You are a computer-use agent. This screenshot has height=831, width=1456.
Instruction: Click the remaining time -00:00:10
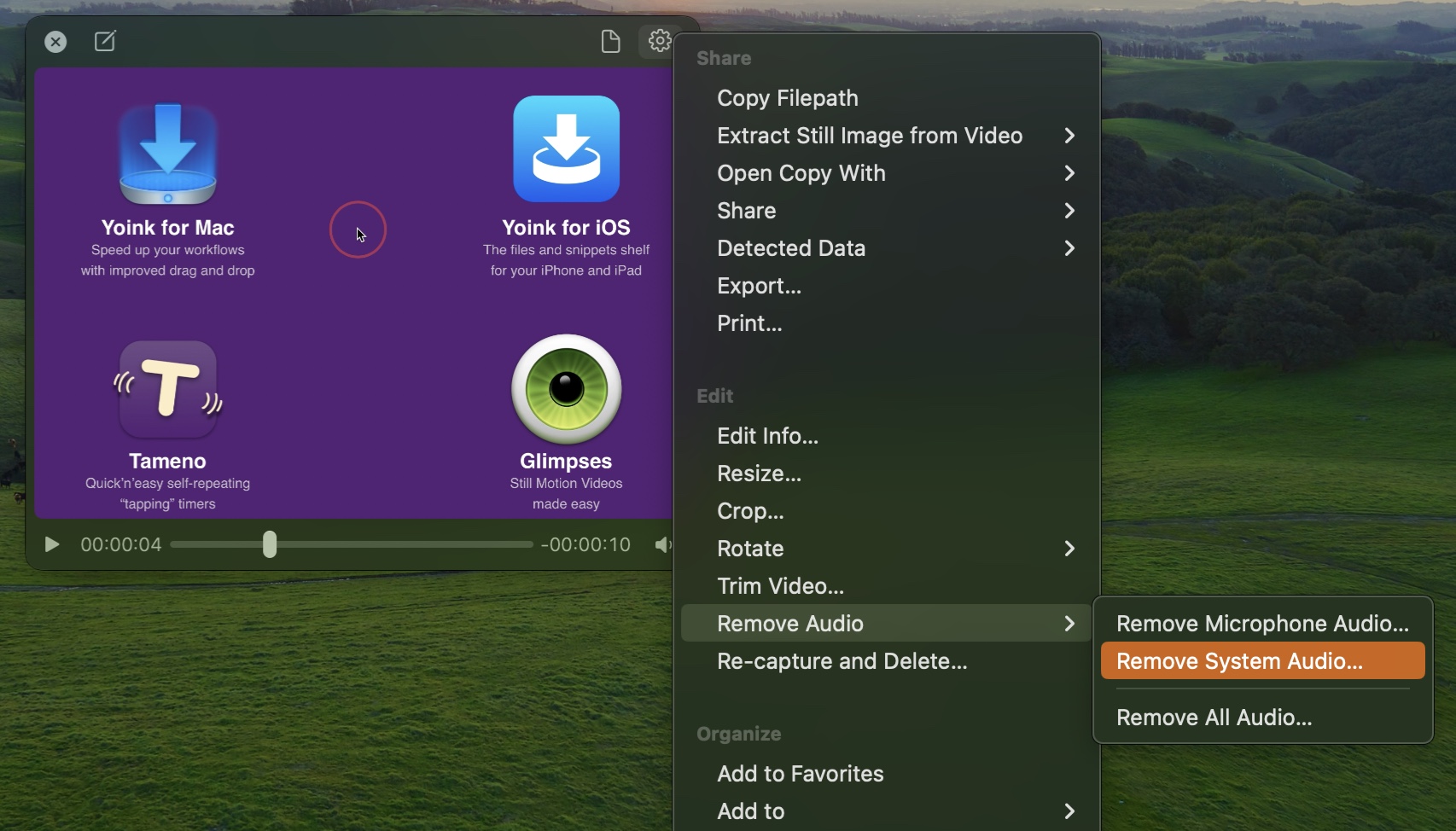[x=586, y=544]
